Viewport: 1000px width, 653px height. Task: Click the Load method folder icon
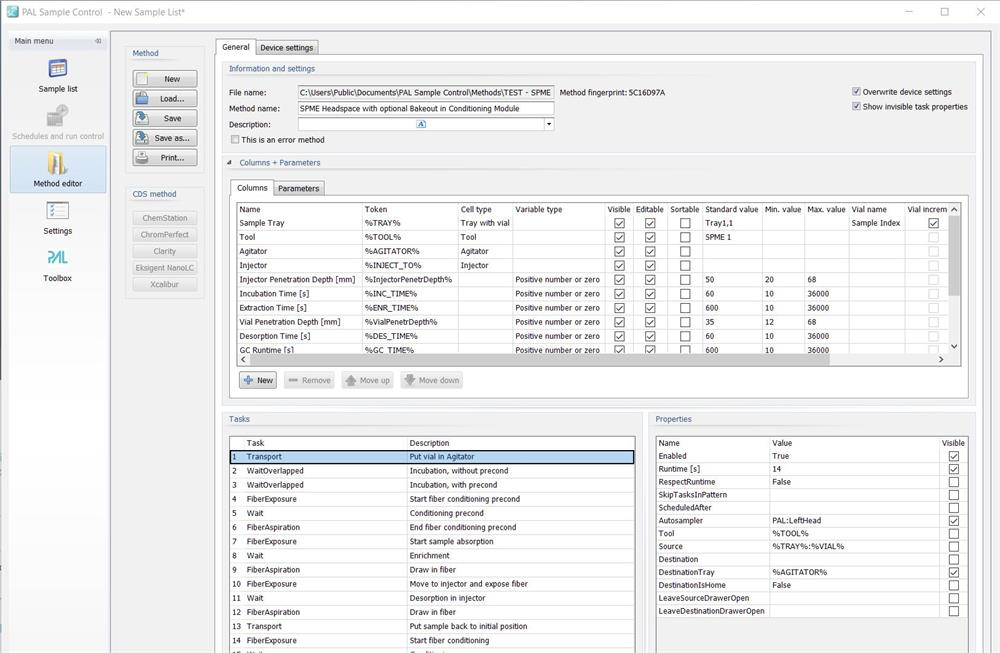144,99
